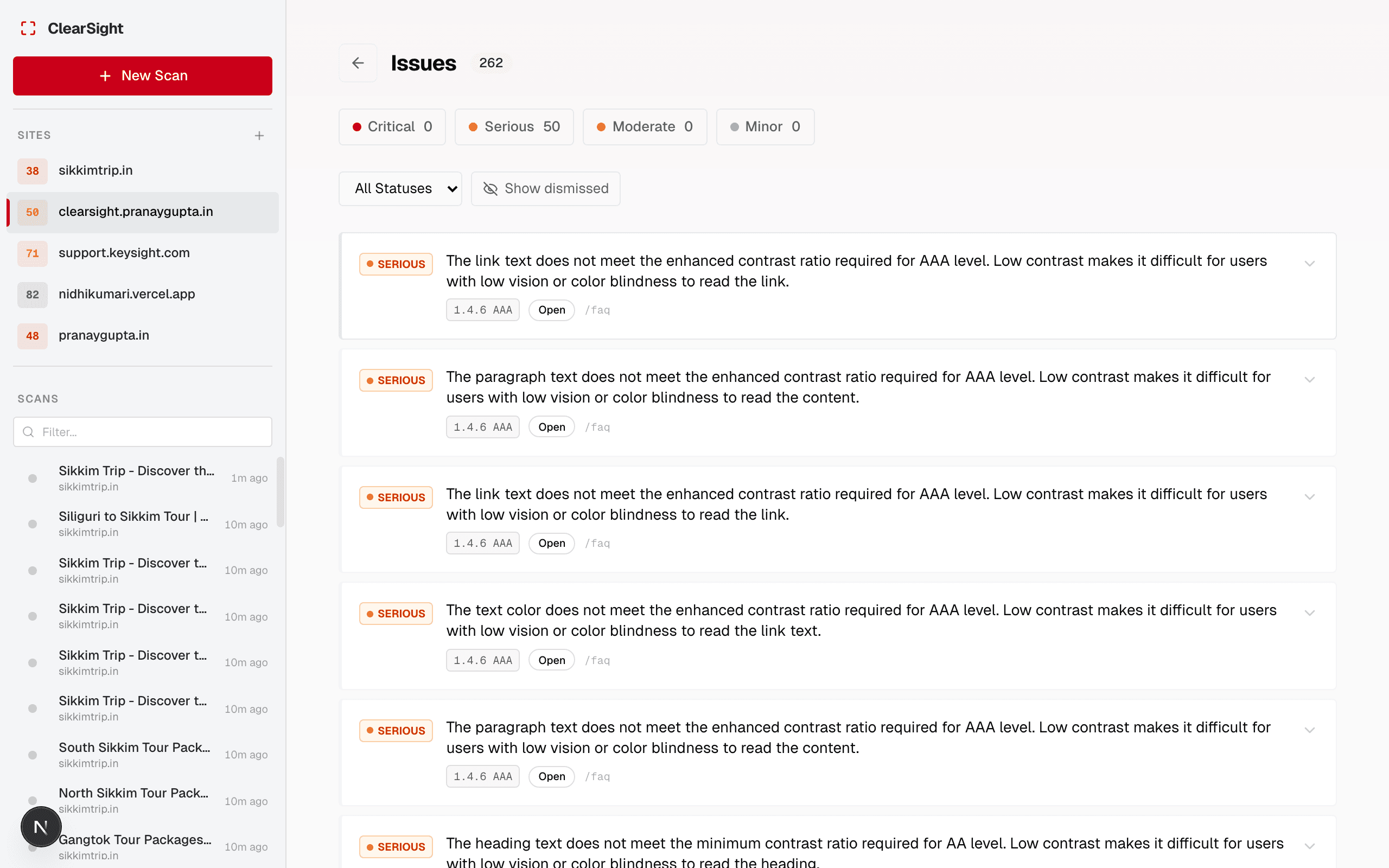Open support.keysight.com site

[142, 253]
